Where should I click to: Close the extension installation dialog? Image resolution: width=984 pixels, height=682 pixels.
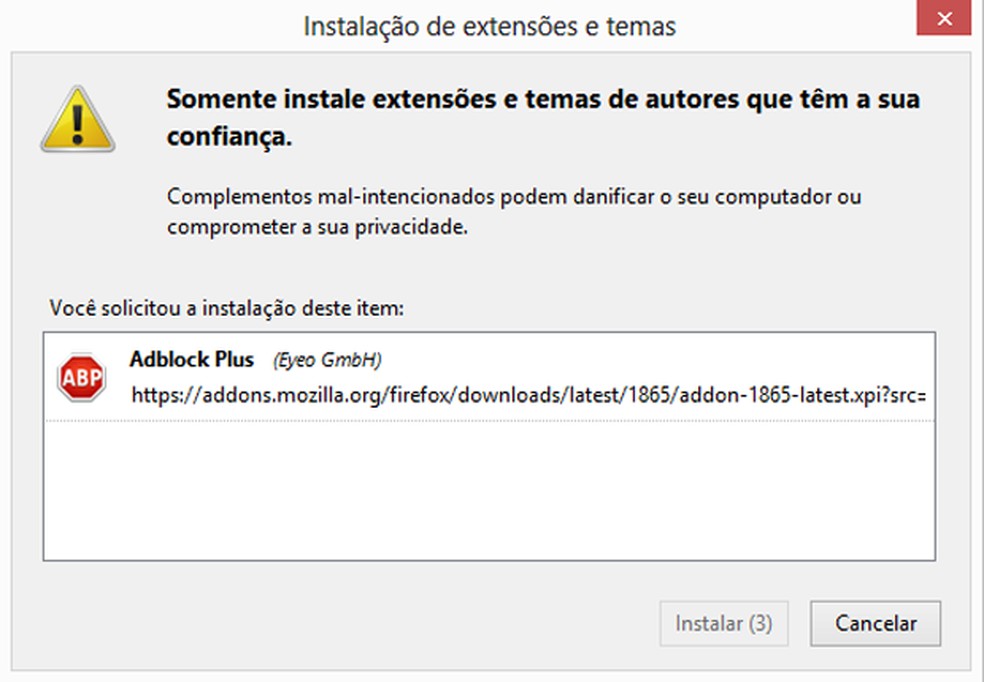(943, 18)
